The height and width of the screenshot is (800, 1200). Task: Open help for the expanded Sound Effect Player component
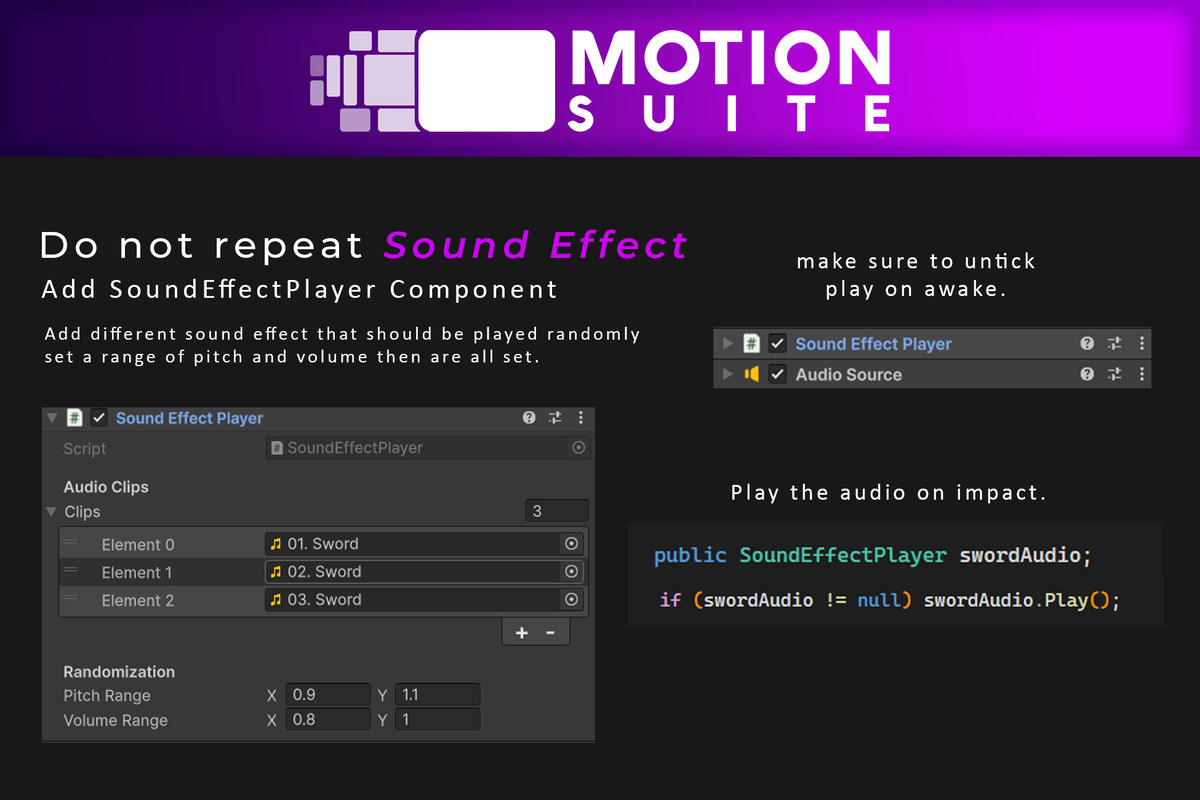[529, 418]
